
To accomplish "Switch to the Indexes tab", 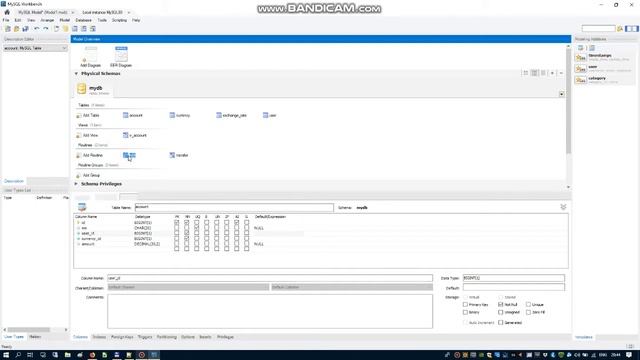I will pyautogui.click(x=99, y=337).
